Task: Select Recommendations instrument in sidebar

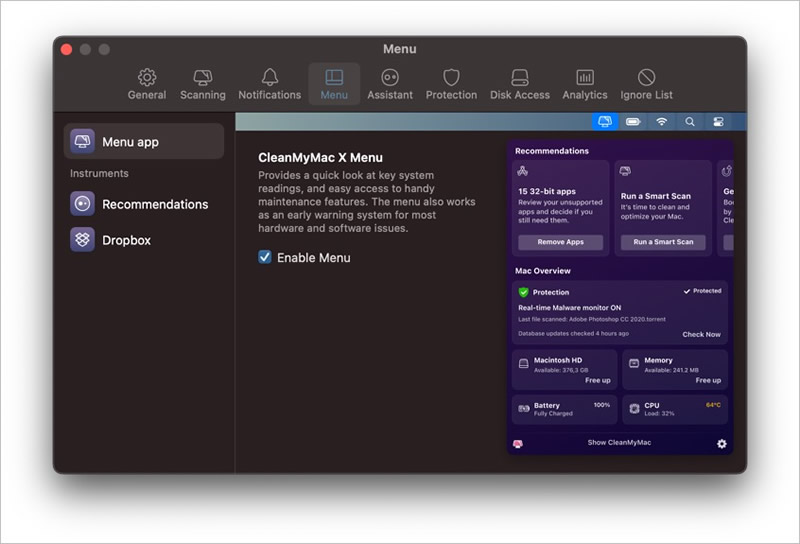Action: pyautogui.click(x=144, y=204)
